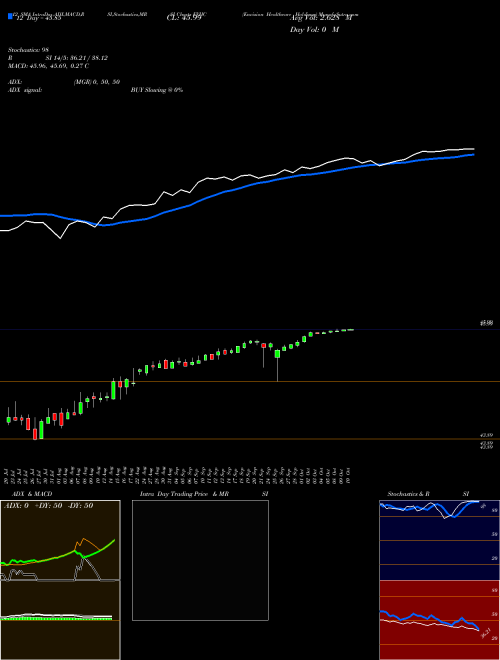
Task: Click the '36.21' label on the RSI line
Action: [486, 633]
